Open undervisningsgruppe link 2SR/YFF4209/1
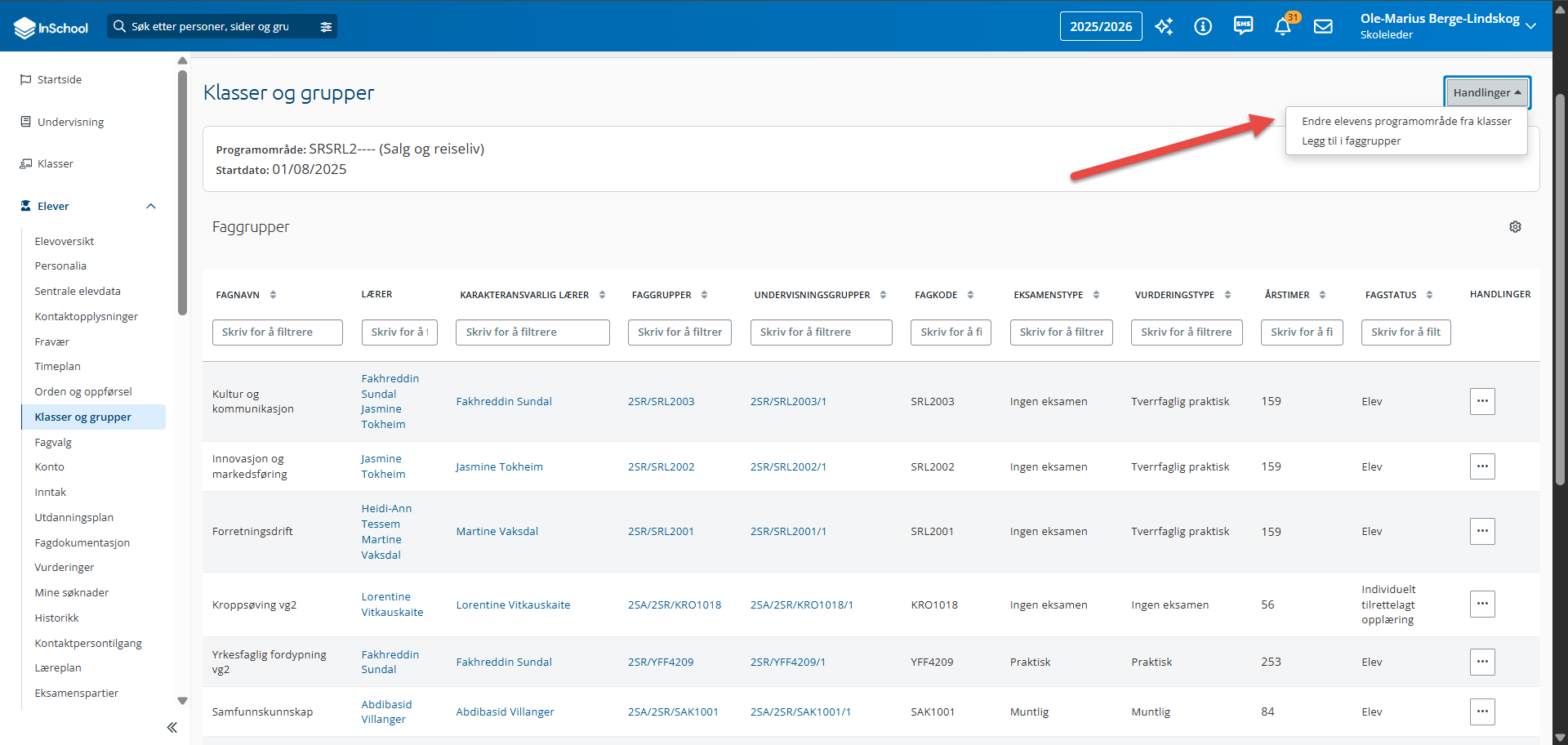This screenshot has height=745, width=1568. (787, 662)
